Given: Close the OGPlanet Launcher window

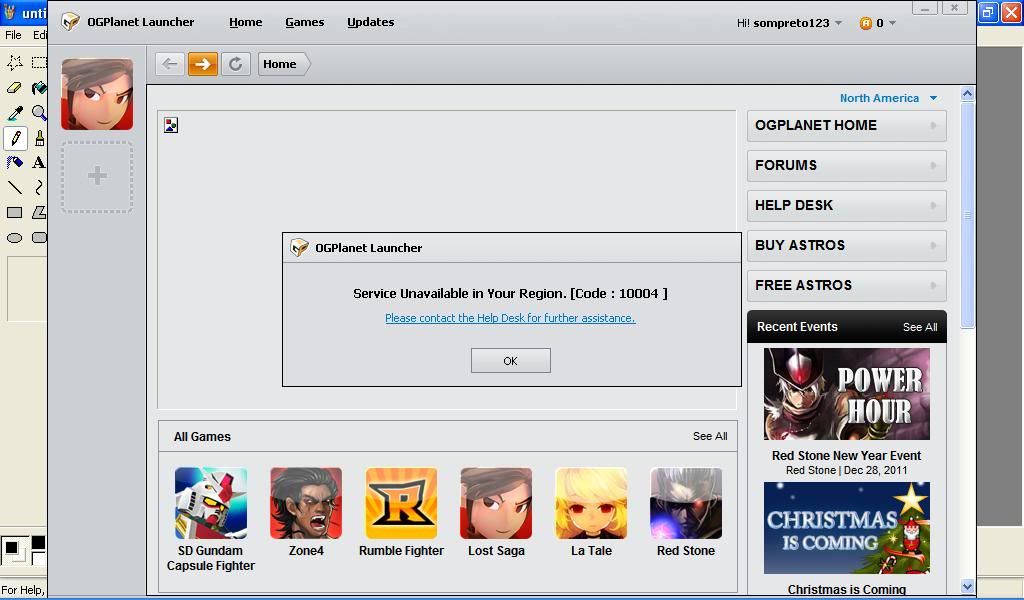Looking at the screenshot, I should pos(954,8).
